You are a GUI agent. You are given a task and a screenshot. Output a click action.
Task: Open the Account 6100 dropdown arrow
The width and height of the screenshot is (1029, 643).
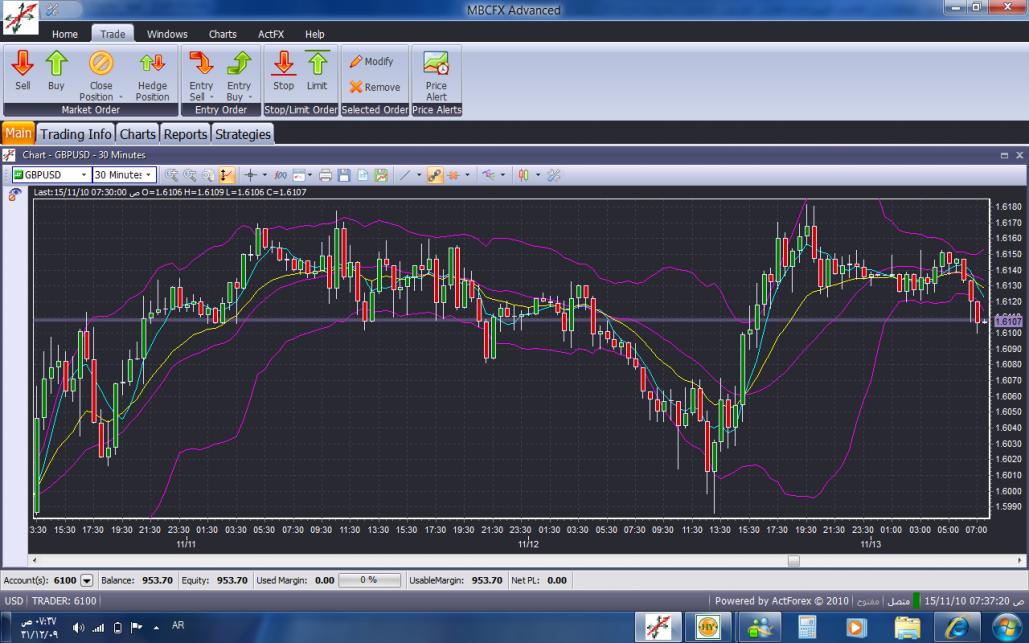(x=87, y=581)
